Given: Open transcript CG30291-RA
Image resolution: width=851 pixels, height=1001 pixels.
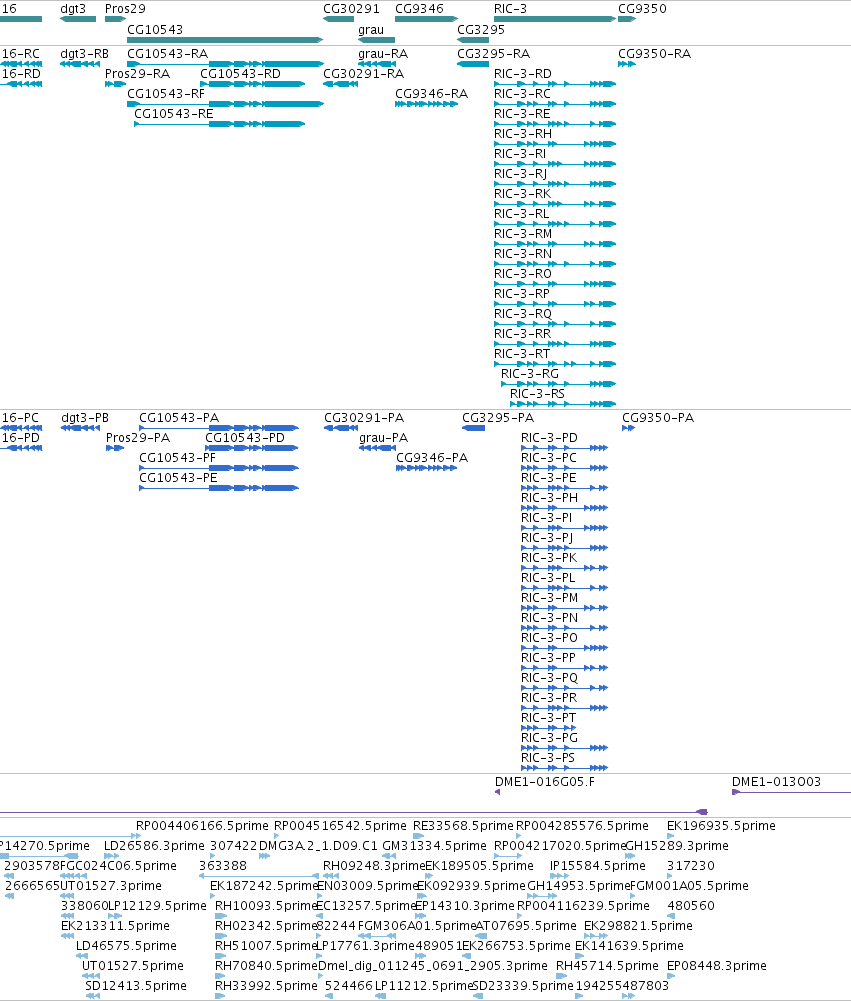Looking at the screenshot, I should pos(363,74).
